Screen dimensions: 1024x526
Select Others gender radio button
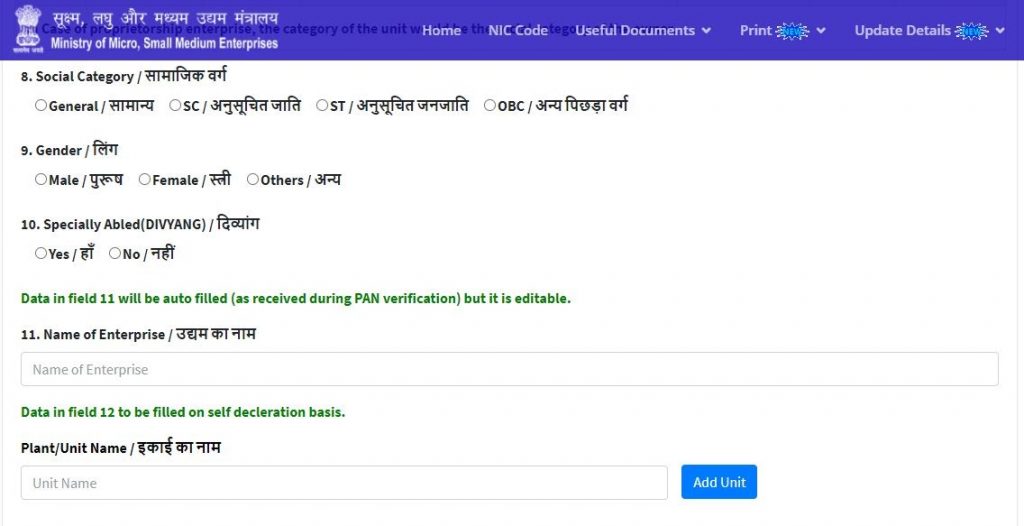(x=253, y=180)
